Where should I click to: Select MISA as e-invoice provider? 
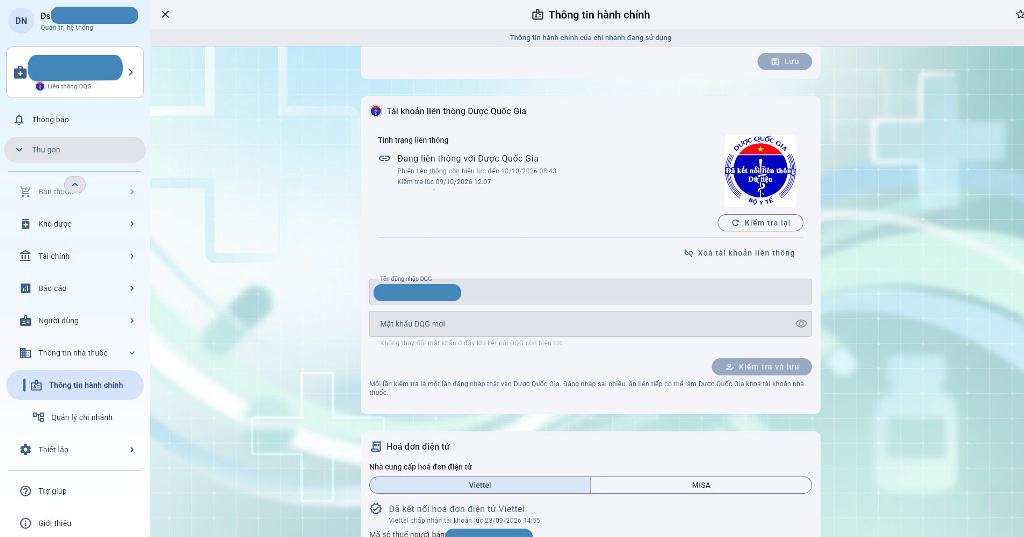coord(701,485)
